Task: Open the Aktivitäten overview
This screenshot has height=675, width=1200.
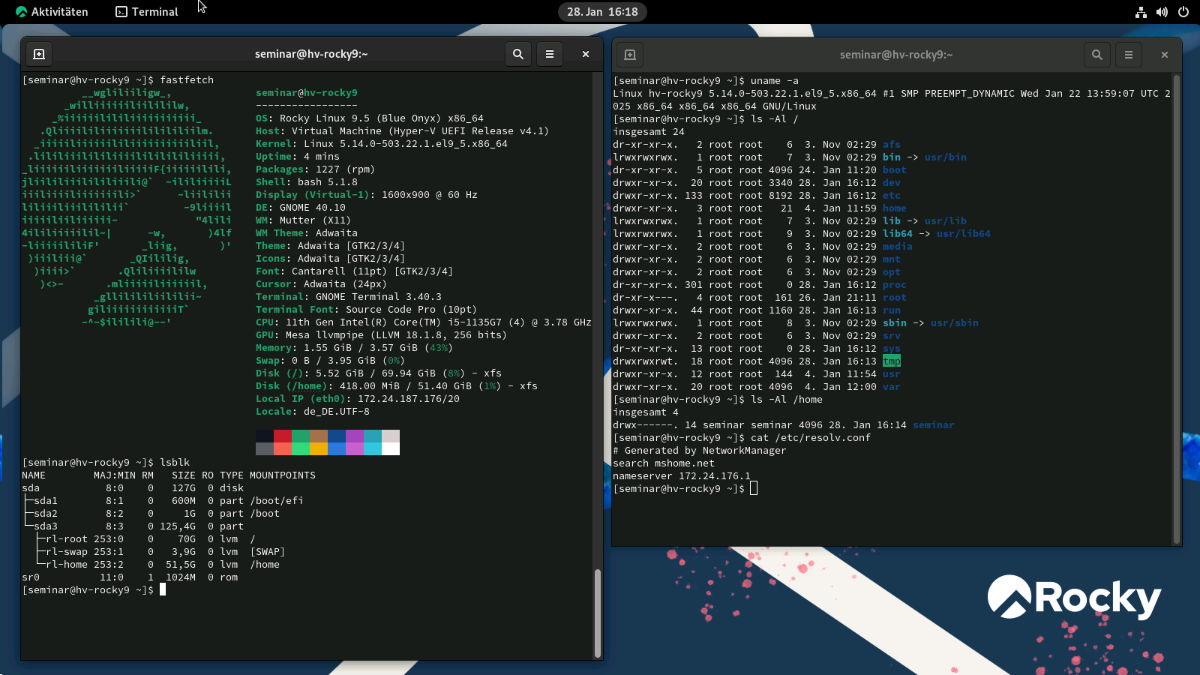Action: [52, 12]
